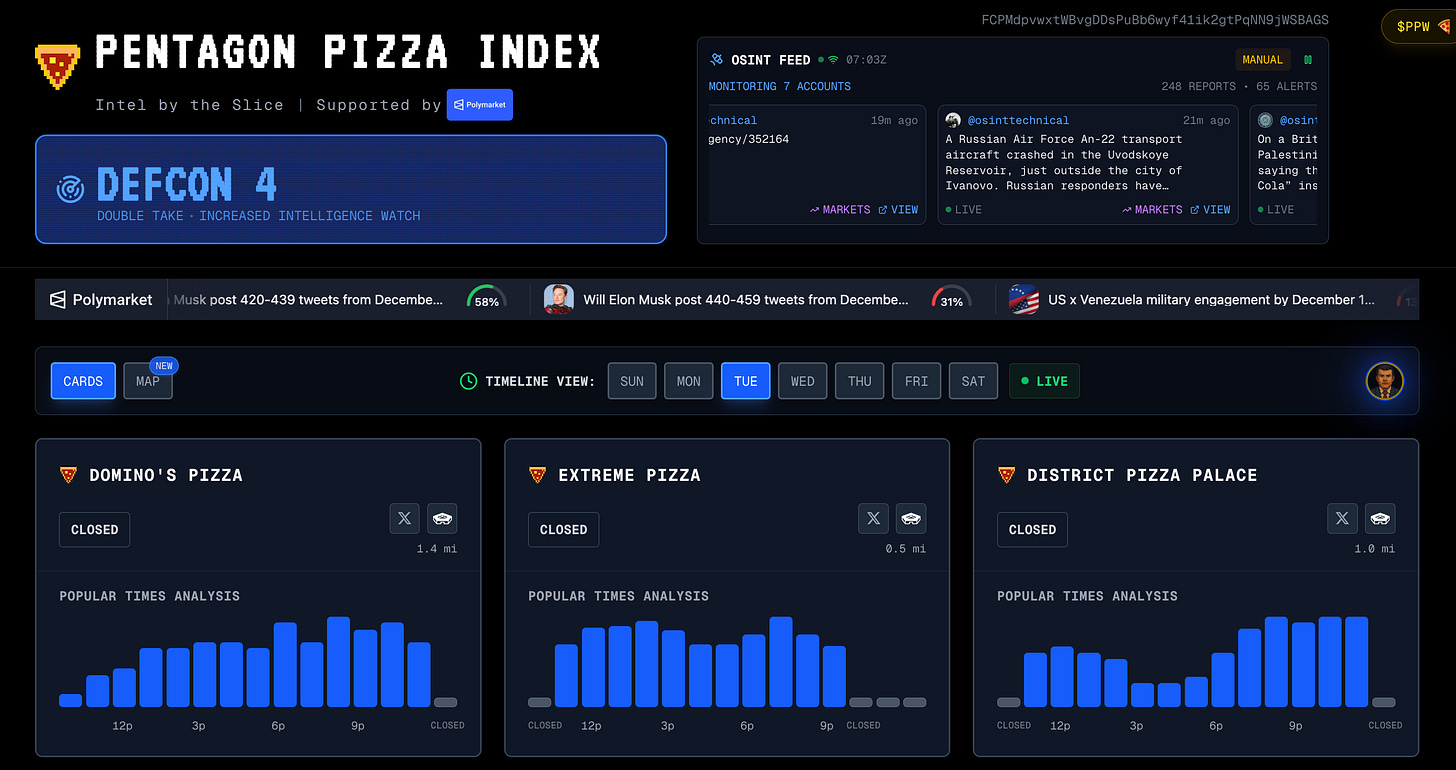Open the car directions icon on Extreme Pizza

(911, 518)
